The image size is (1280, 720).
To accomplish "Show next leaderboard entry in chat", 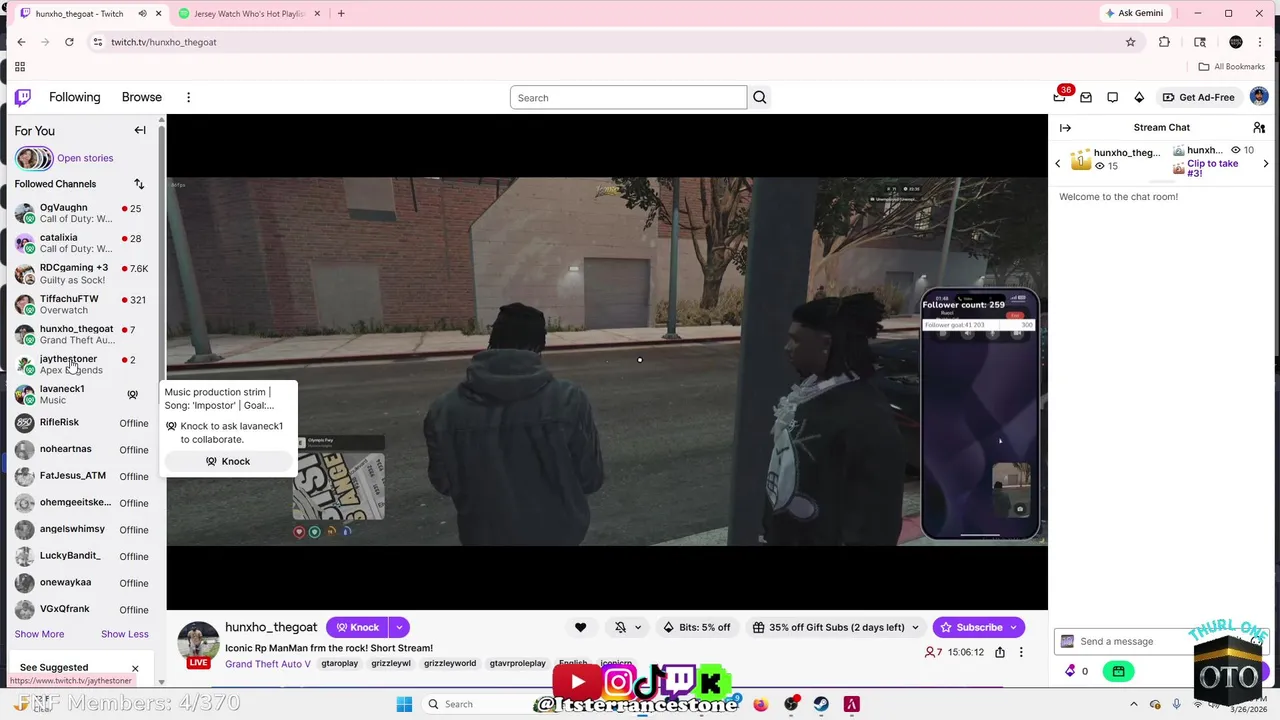I will (x=1266, y=163).
